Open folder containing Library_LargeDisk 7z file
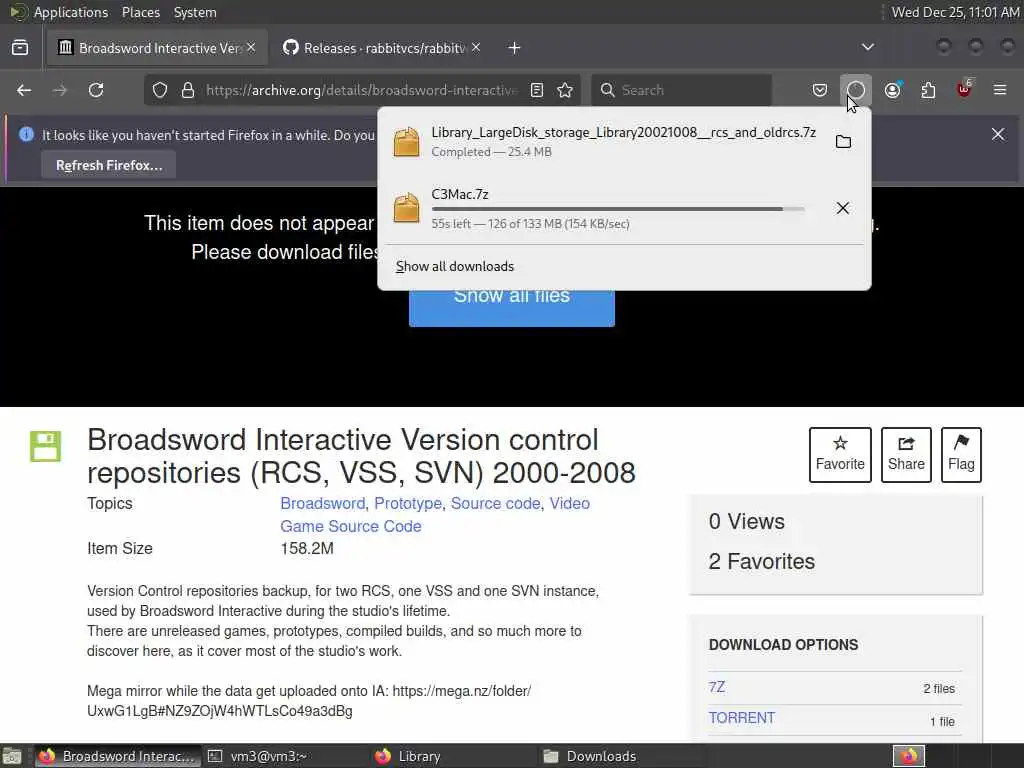 843,142
